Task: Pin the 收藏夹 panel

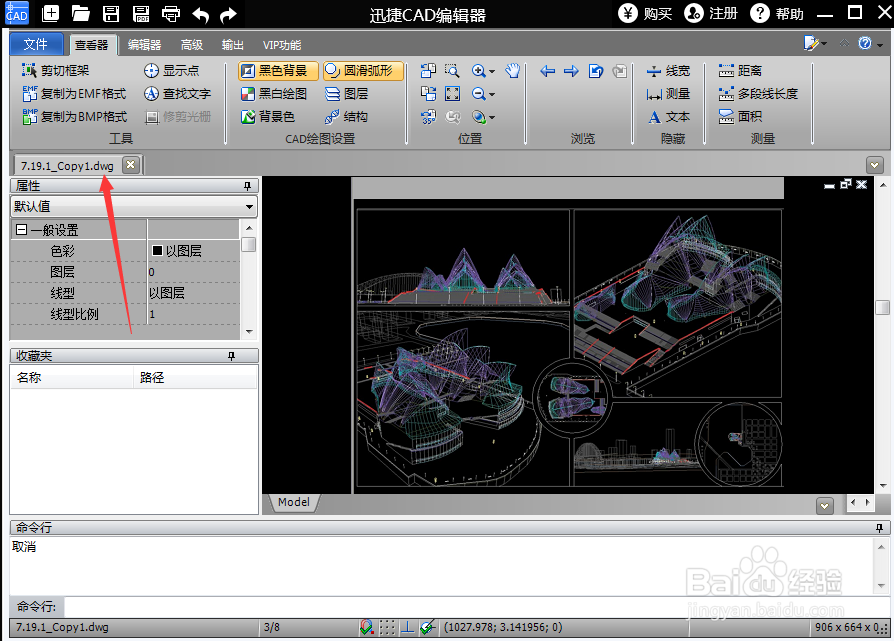Action: click(x=231, y=356)
